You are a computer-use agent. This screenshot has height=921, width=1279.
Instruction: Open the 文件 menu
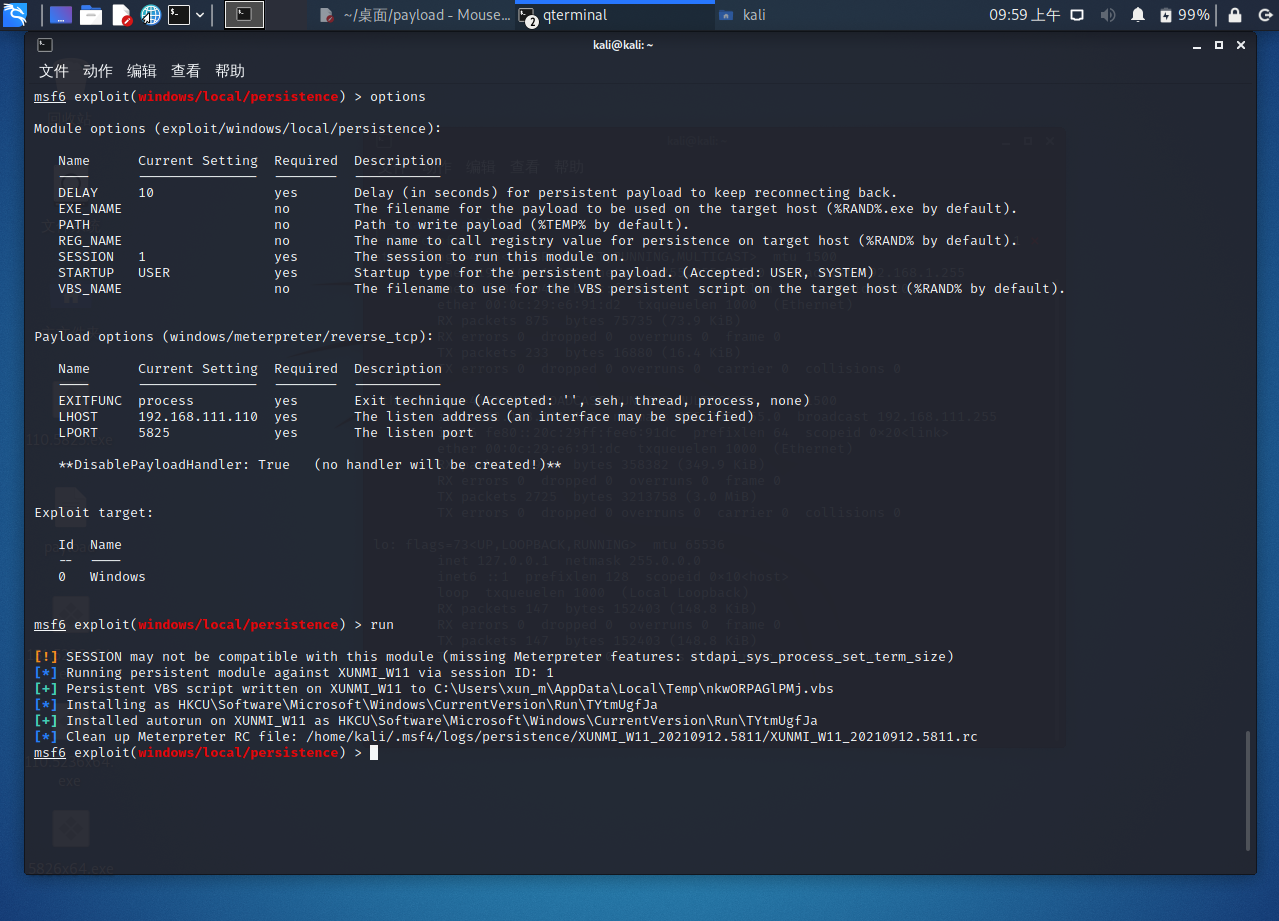pos(54,71)
